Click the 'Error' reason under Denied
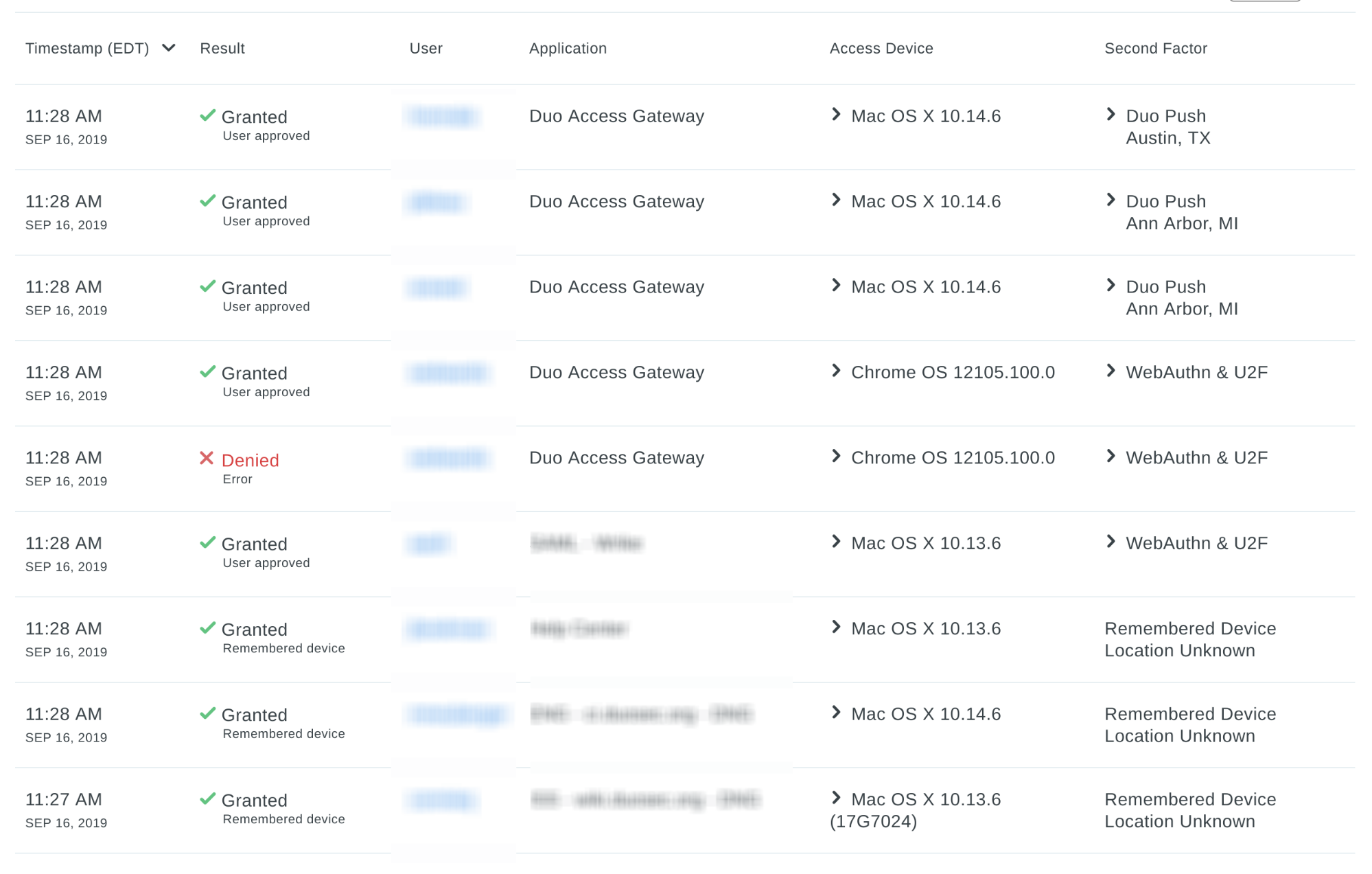 point(237,479)
